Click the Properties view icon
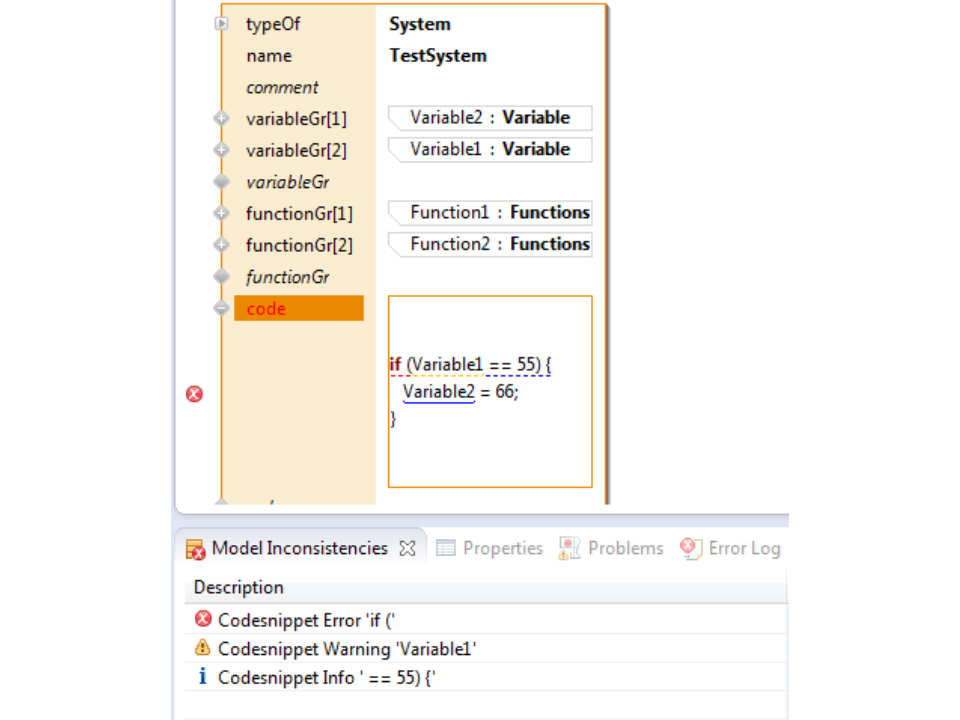 446,548
